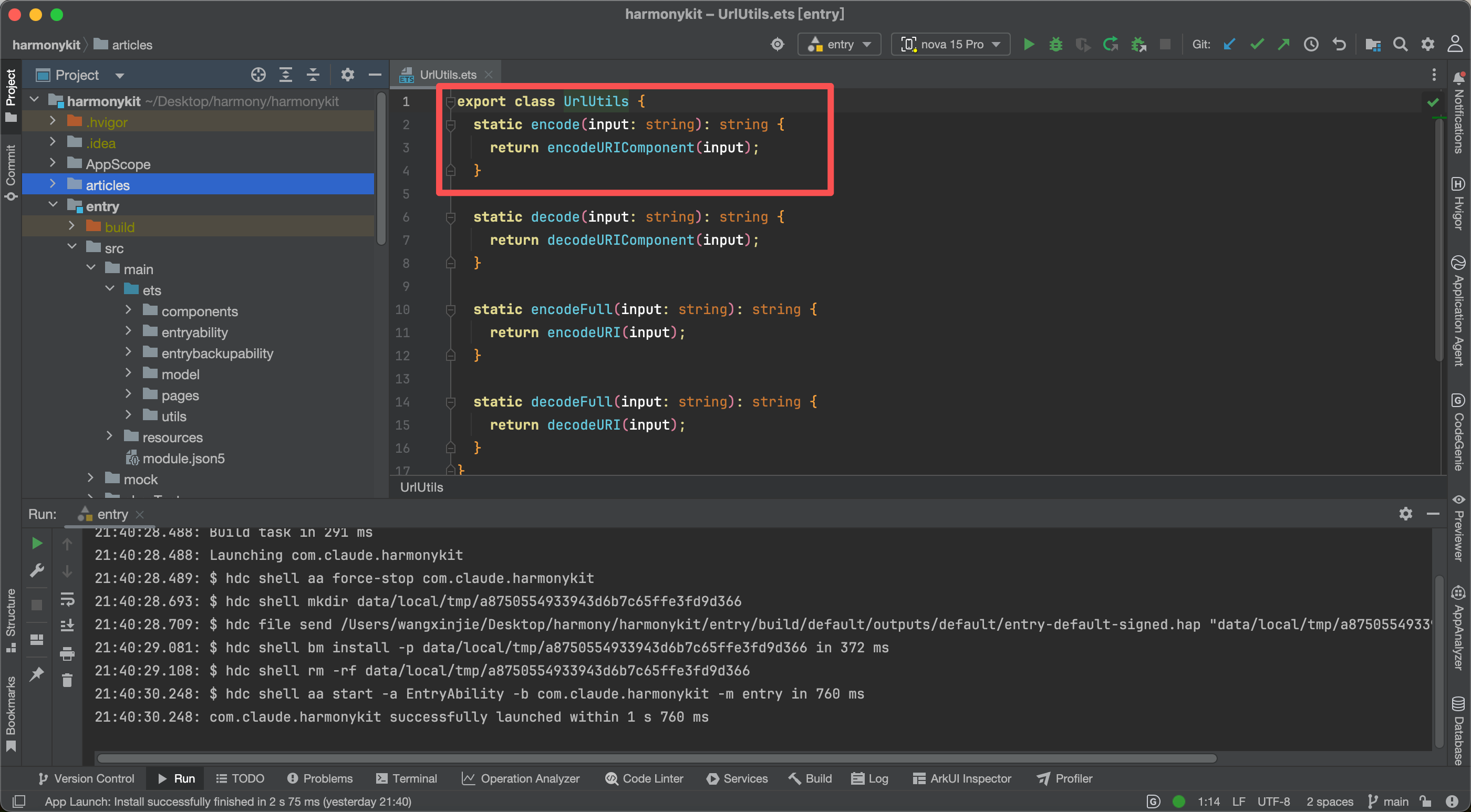Open Search Everywhere magnifier icon
The height and width of the screenshot is (812, 1471).
1400,44
